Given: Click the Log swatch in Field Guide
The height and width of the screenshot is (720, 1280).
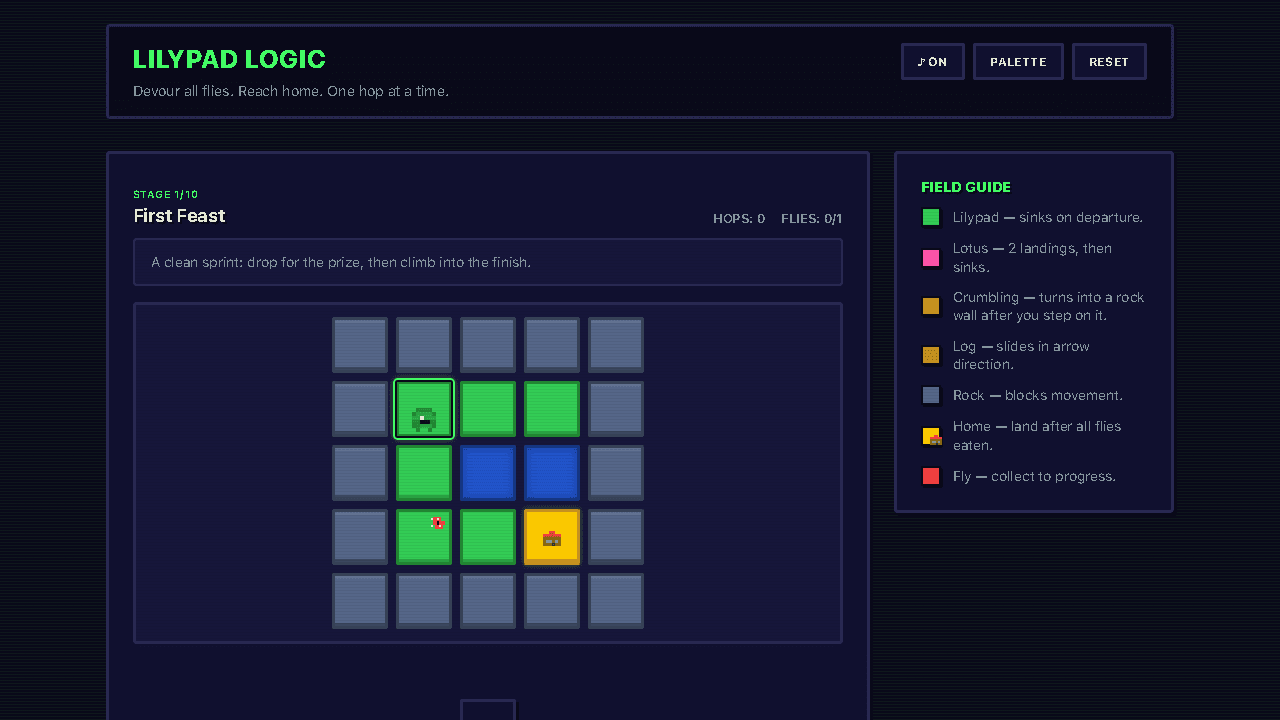Looking at the screenshot, I should coord(931,355).
